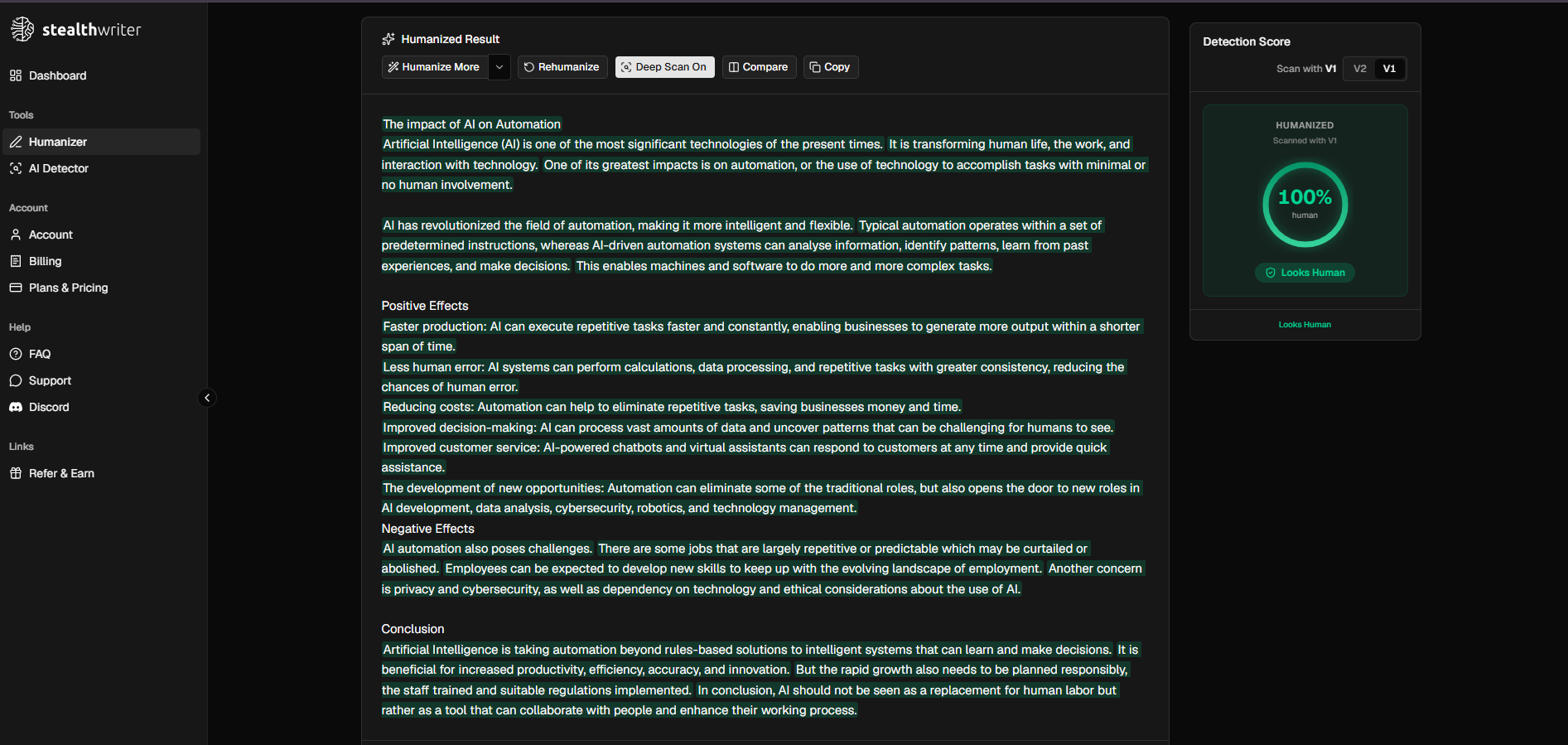Image resolution: width=1568 pixels, height=745 pixels.
Task: Click the Account person icon
Action: pos(16,235)
